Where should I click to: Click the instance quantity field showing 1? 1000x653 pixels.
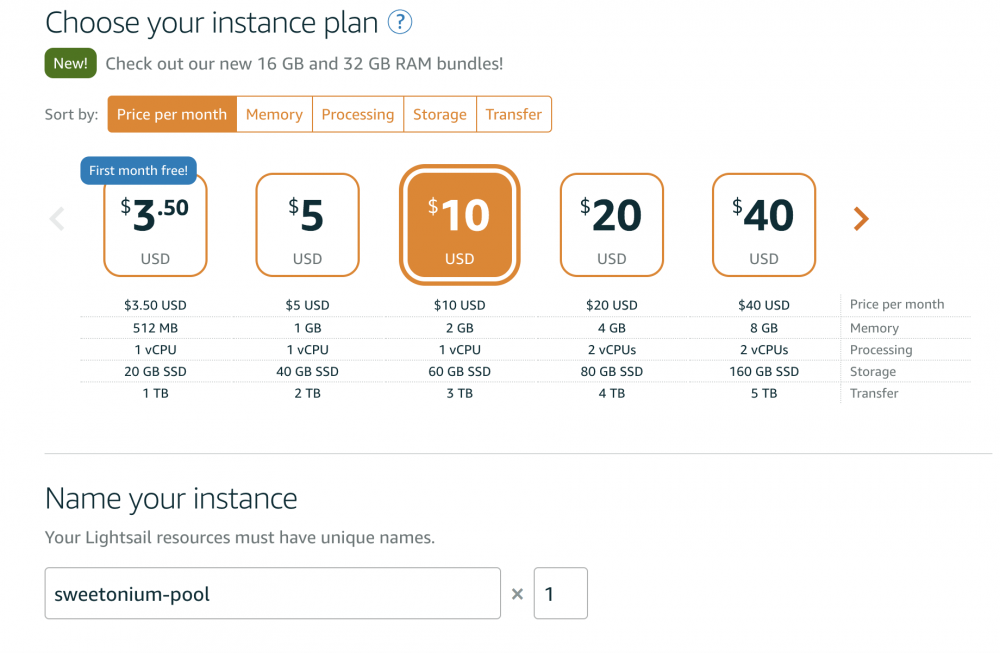560,593
